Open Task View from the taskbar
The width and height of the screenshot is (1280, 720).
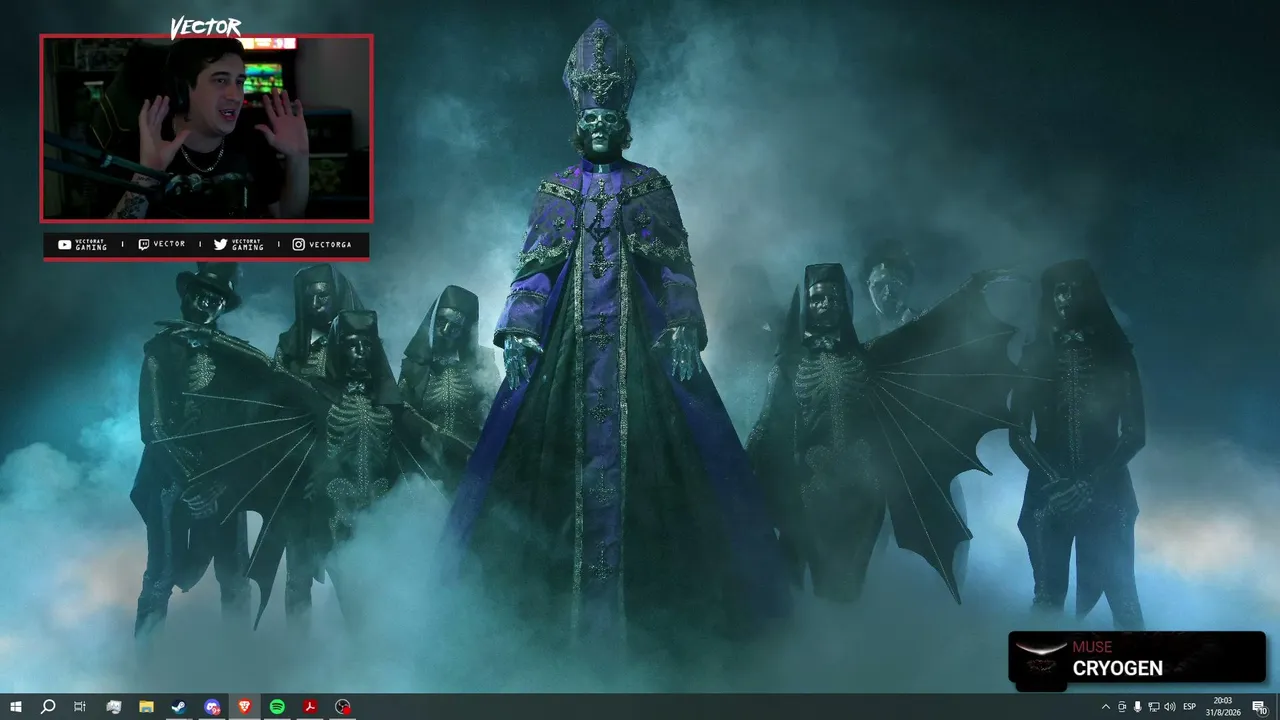[80, 707]
